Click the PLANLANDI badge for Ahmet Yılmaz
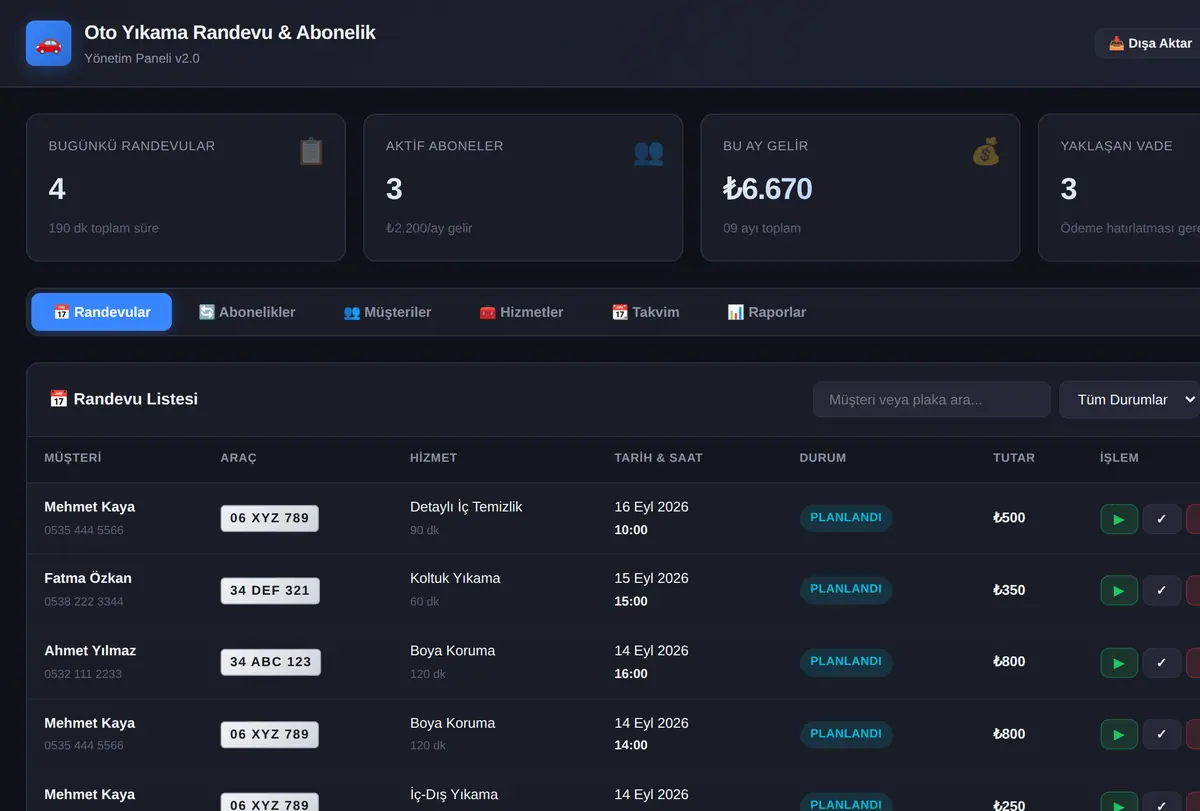 click(x=846, y=661)
